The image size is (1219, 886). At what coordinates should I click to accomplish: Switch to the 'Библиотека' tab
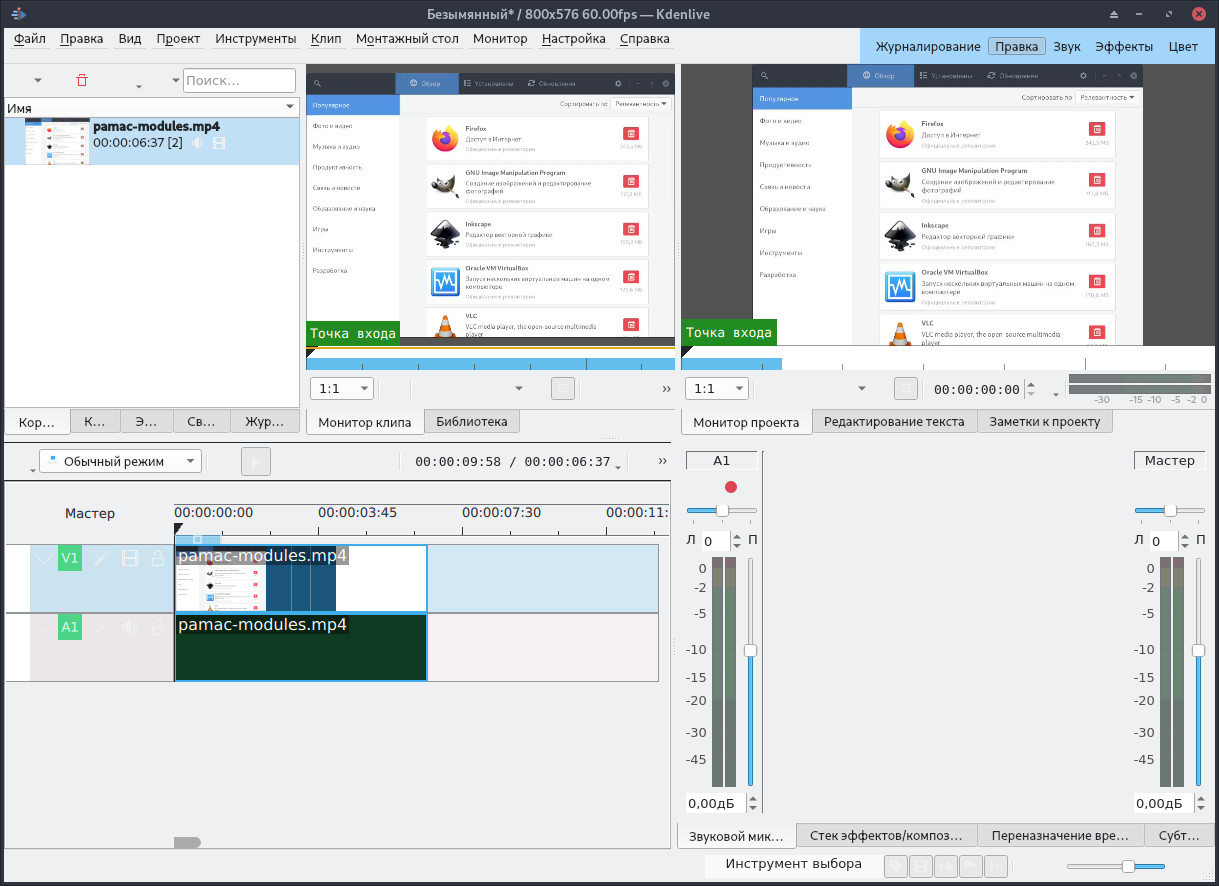[x=471, y=422]
